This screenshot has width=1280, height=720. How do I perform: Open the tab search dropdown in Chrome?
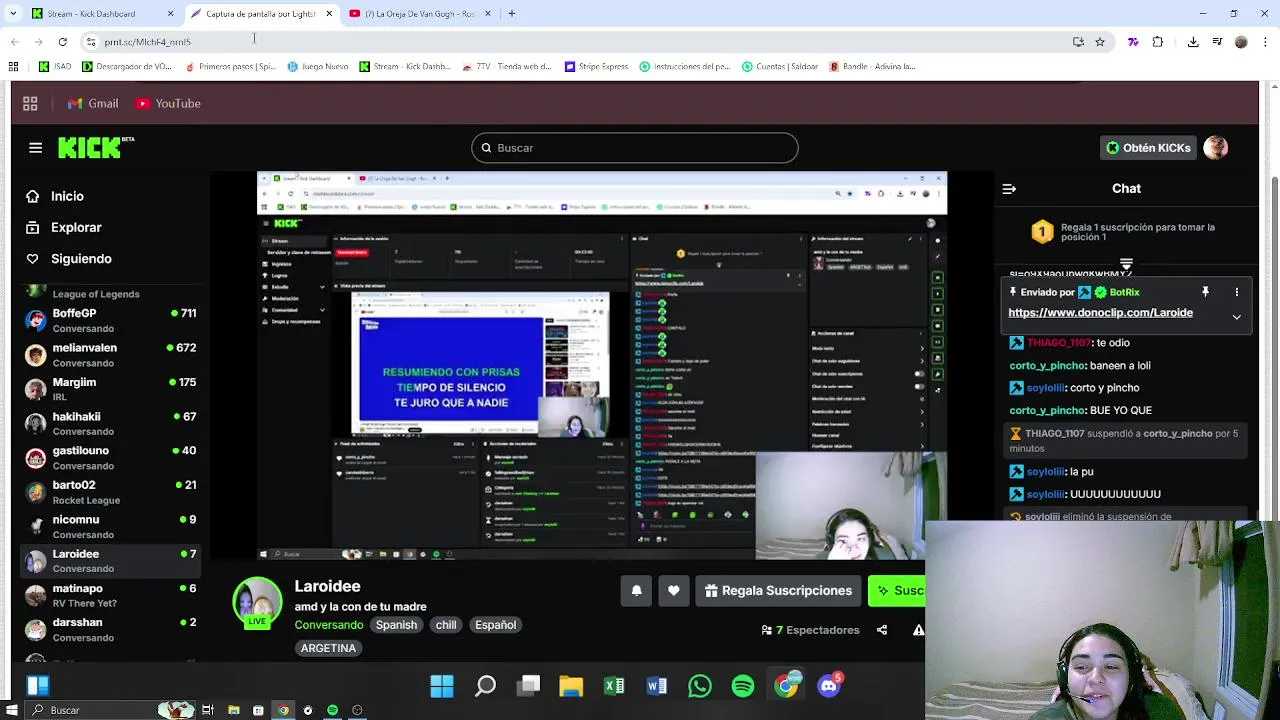[x=12, y=14]
